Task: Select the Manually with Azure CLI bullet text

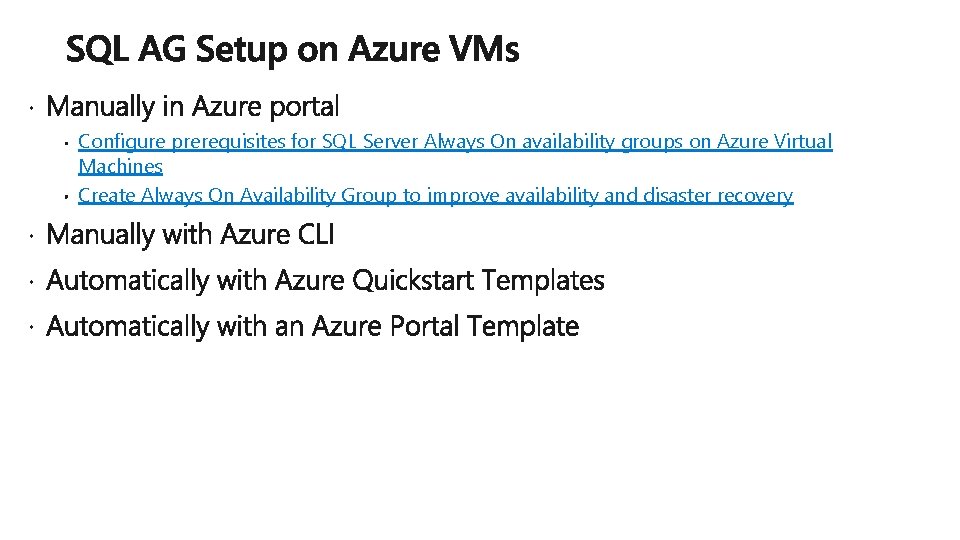Action: click(x=190, y=234)
